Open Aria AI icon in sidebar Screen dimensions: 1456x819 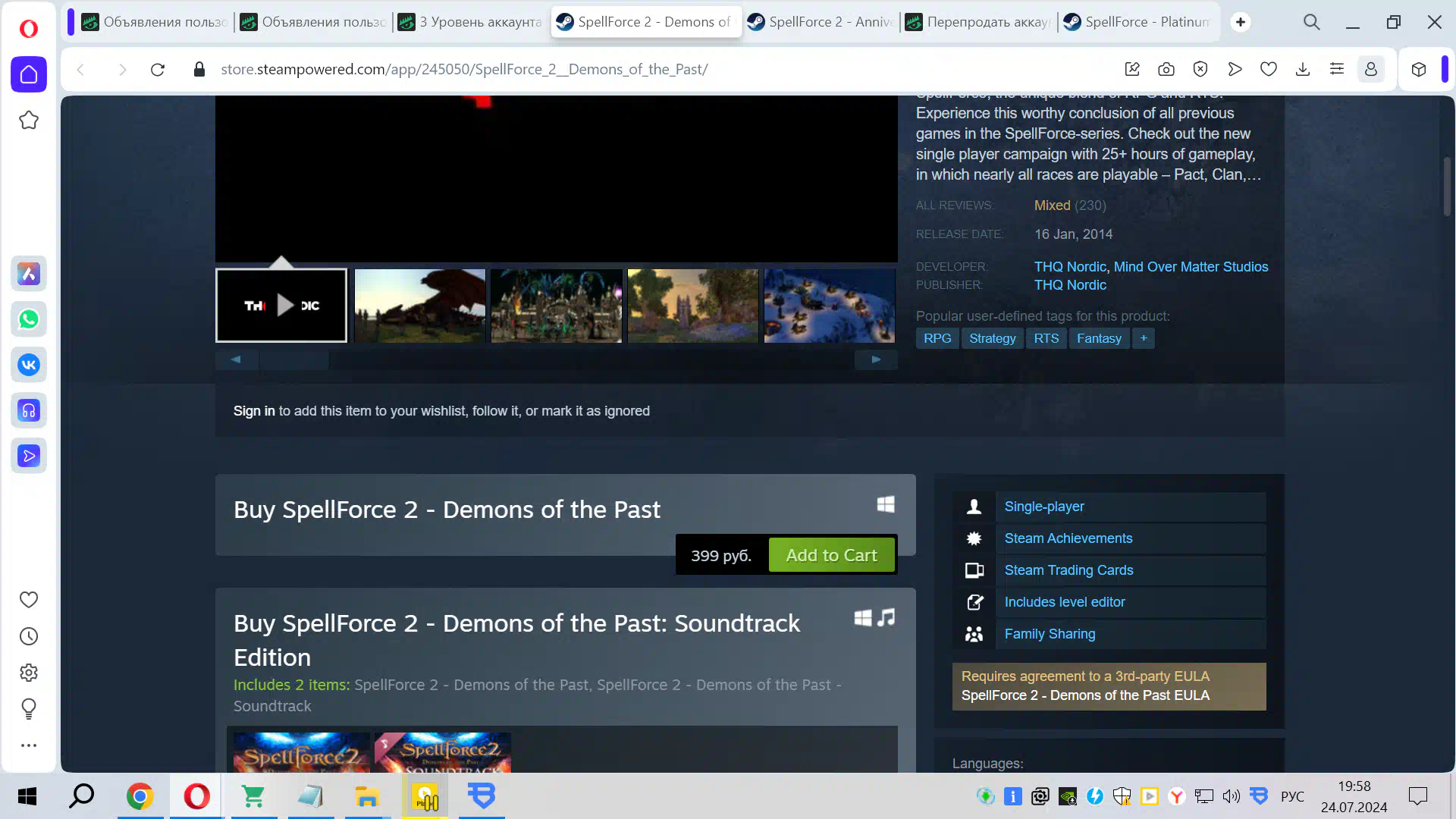click(29, 274)
